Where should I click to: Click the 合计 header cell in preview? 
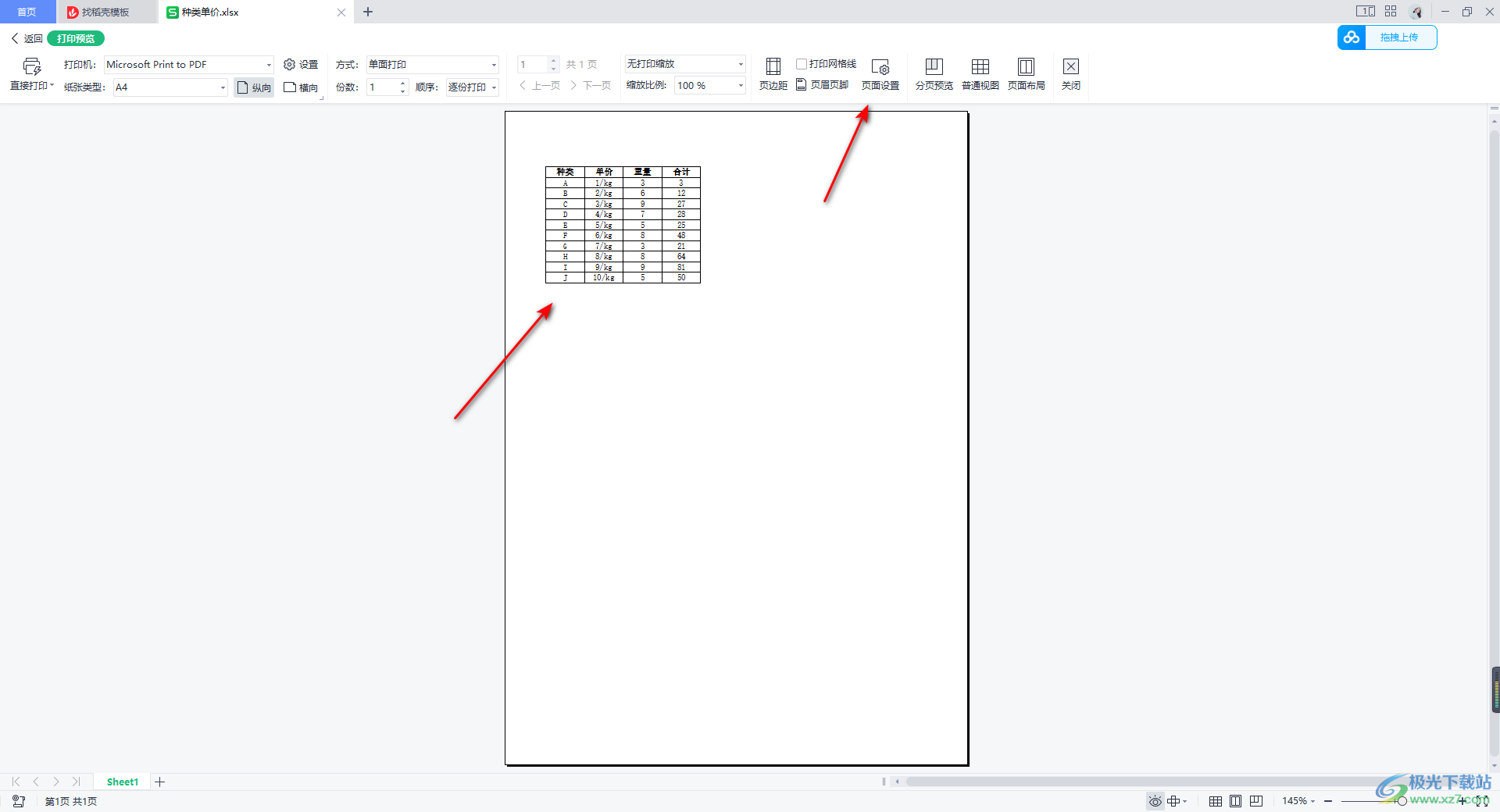[681, 172]
